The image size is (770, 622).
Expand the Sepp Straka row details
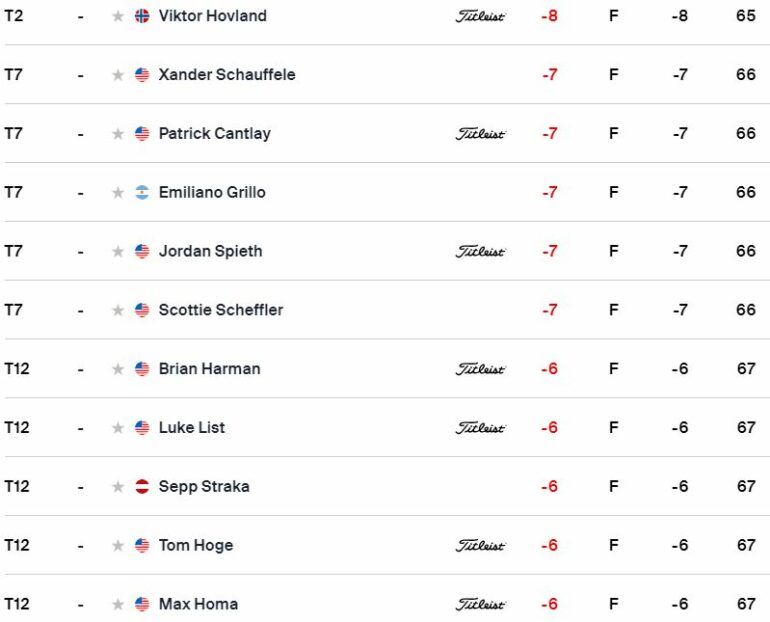point(385,487)
